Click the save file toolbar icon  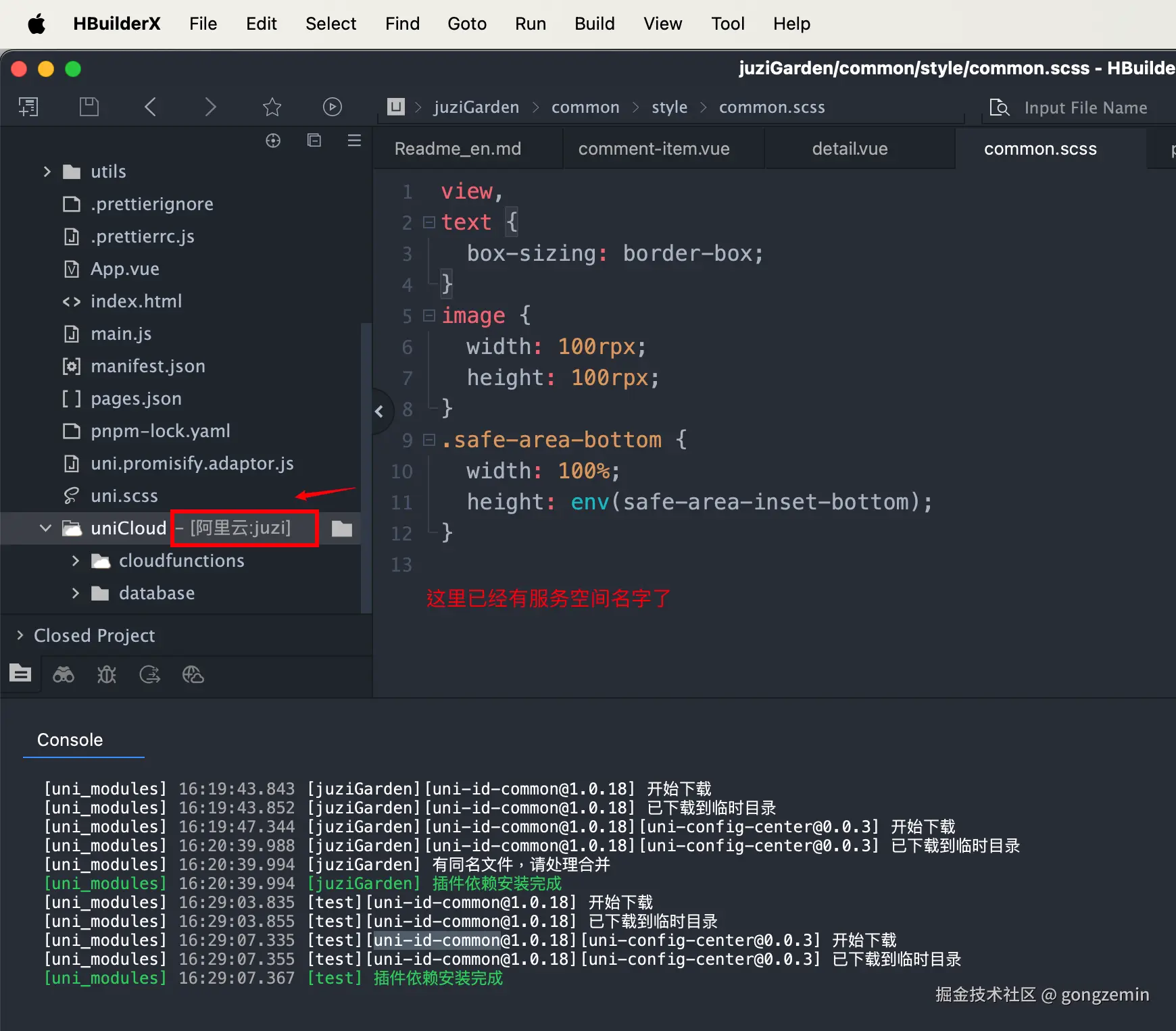89,107
